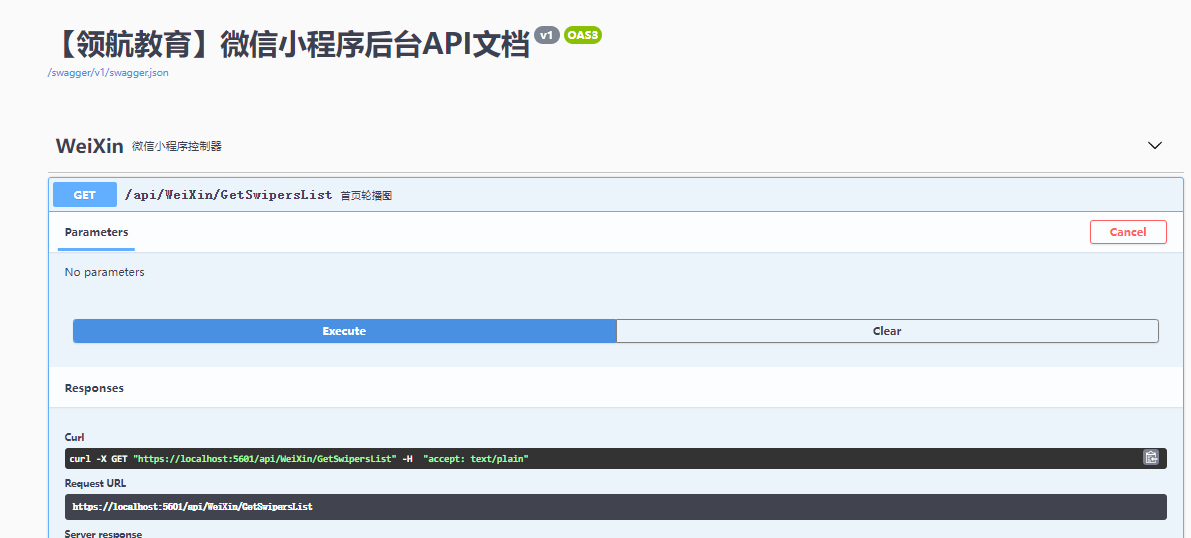
Task: Collapse the WeiXin section chevron
Action: [x=1155, y=145]
